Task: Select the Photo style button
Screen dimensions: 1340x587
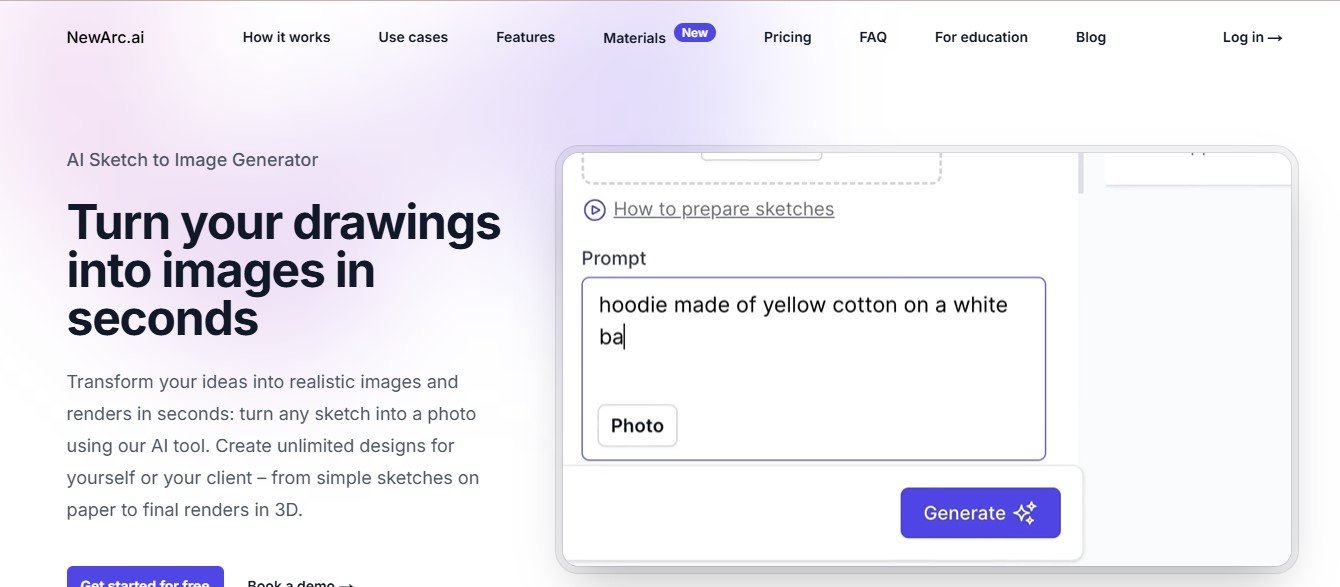Action: tap(637, 425)
